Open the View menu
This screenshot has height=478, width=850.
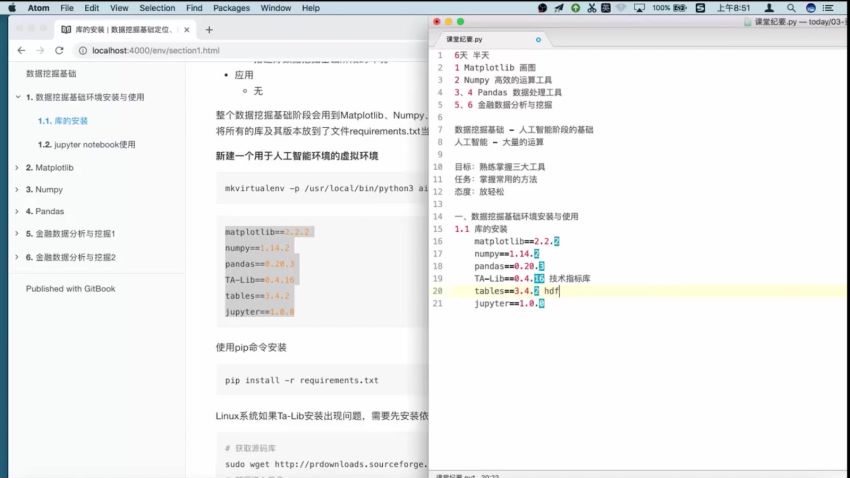[119, 8]
